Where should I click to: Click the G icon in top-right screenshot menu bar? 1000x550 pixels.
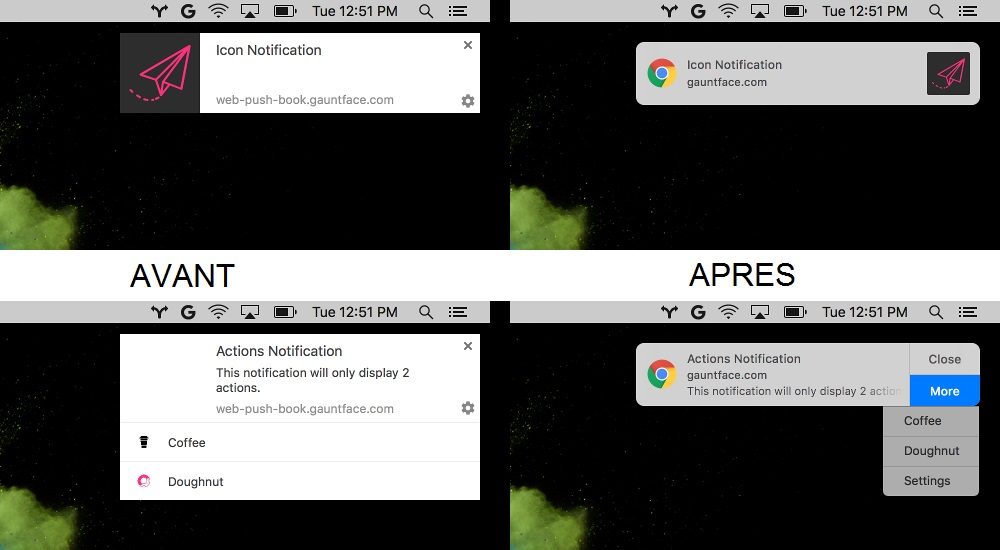(x=698, y=11)
